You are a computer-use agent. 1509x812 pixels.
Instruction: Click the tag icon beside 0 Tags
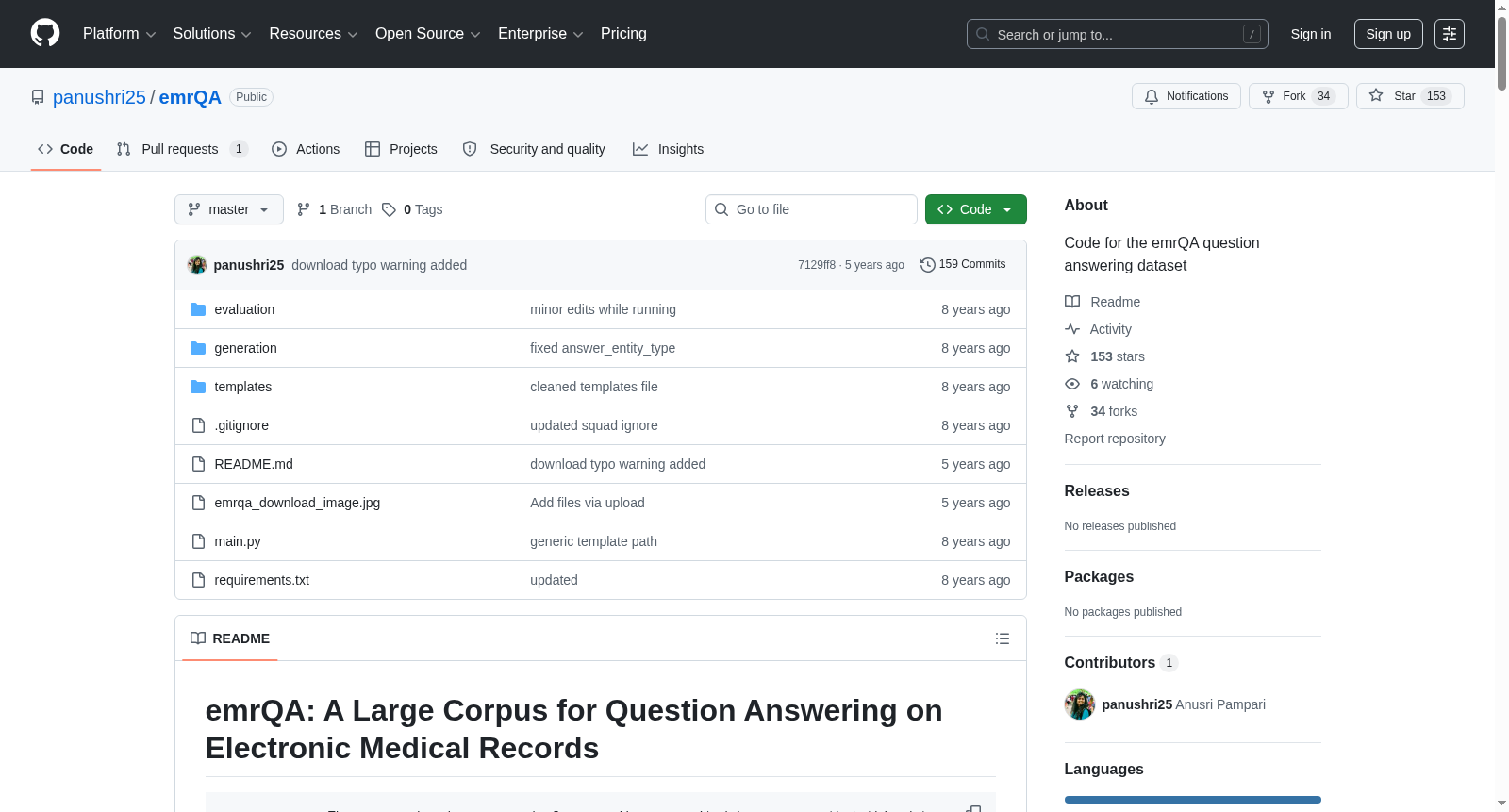coord(389,209)
